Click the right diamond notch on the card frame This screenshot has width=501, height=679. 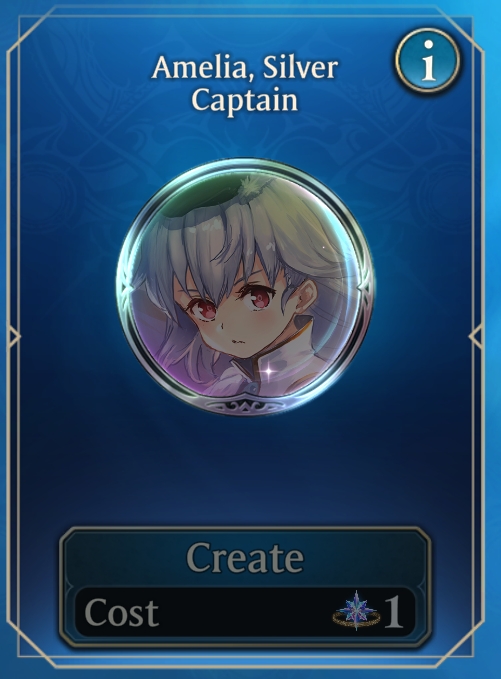(476, 336)
